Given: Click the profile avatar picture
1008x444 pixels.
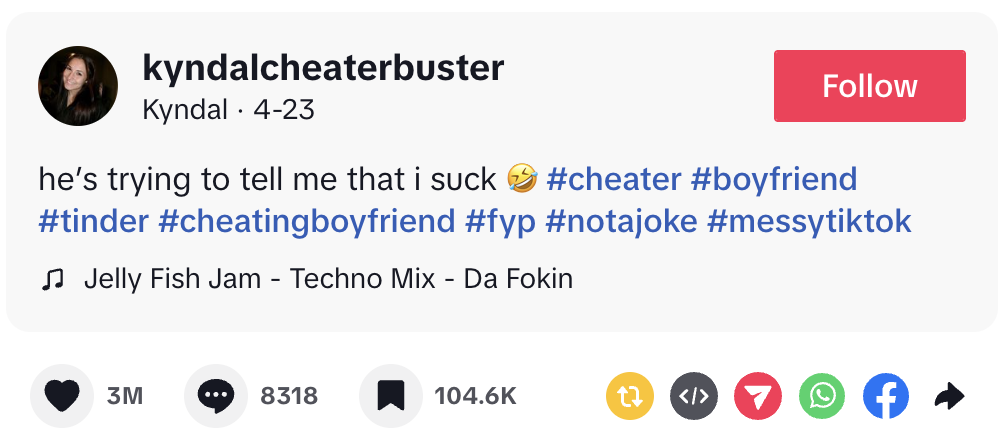Looking at the screenshot, I should (x=78, y=86).
